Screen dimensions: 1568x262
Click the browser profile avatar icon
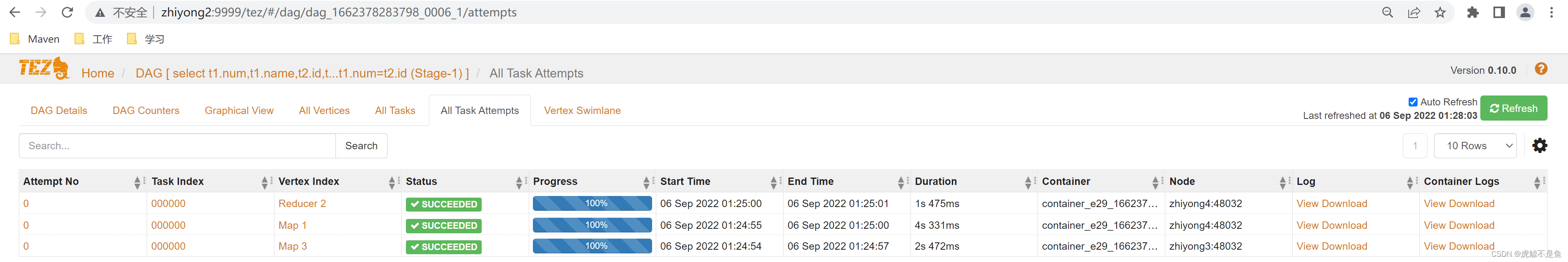pos(1525,12)
